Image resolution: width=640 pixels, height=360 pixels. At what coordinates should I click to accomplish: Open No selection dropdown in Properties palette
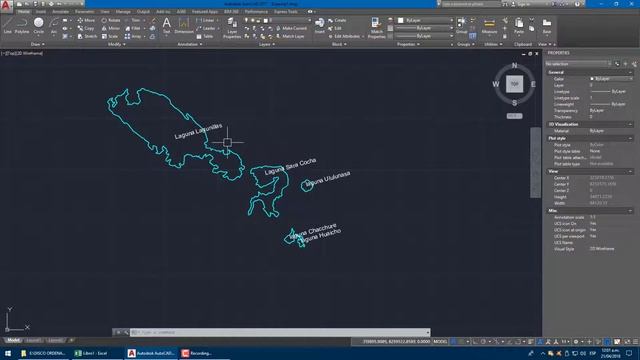578,64
